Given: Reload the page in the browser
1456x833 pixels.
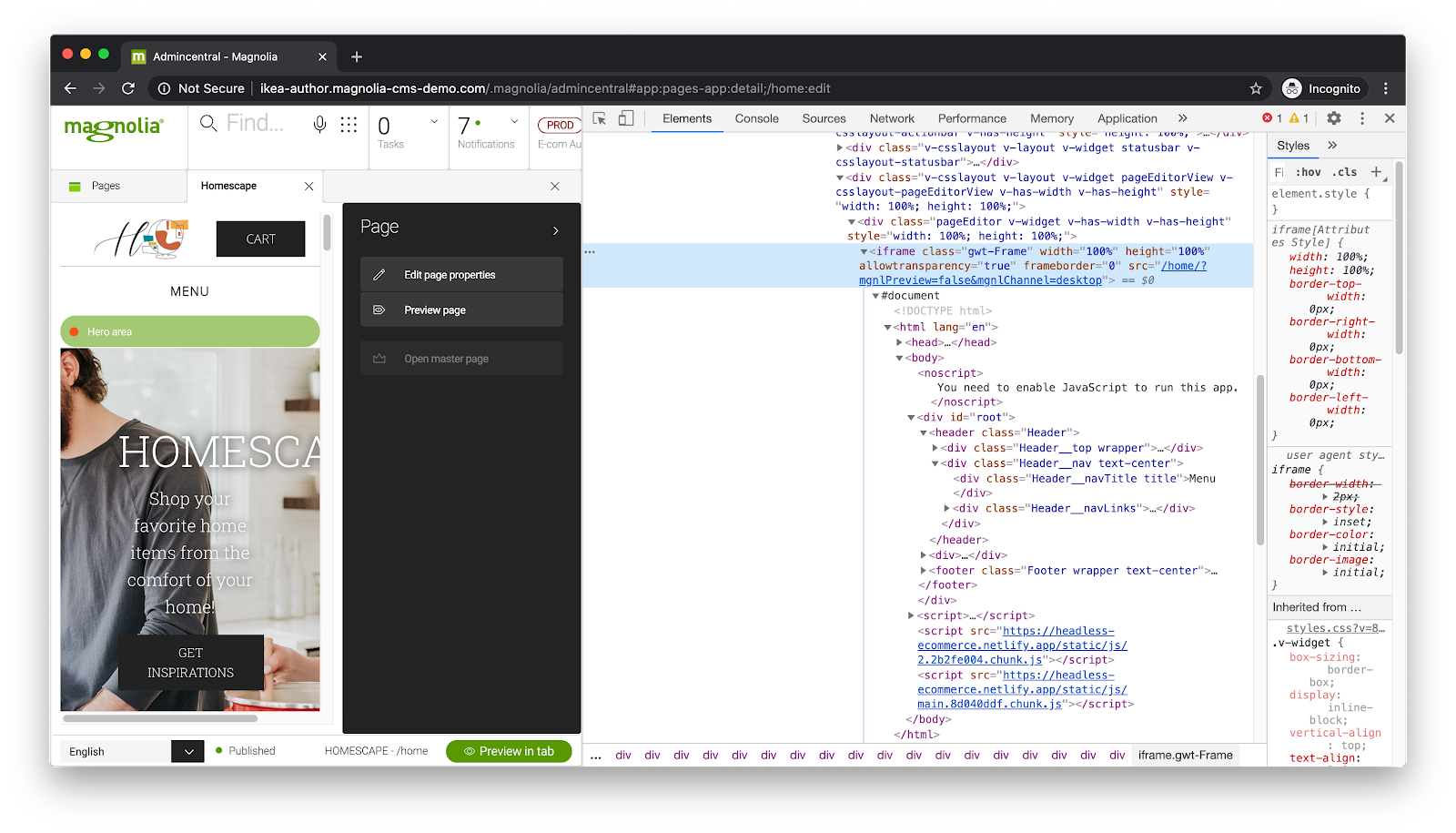Looking at the screenshot, I should pyautogui.click(x=128, y=88).
